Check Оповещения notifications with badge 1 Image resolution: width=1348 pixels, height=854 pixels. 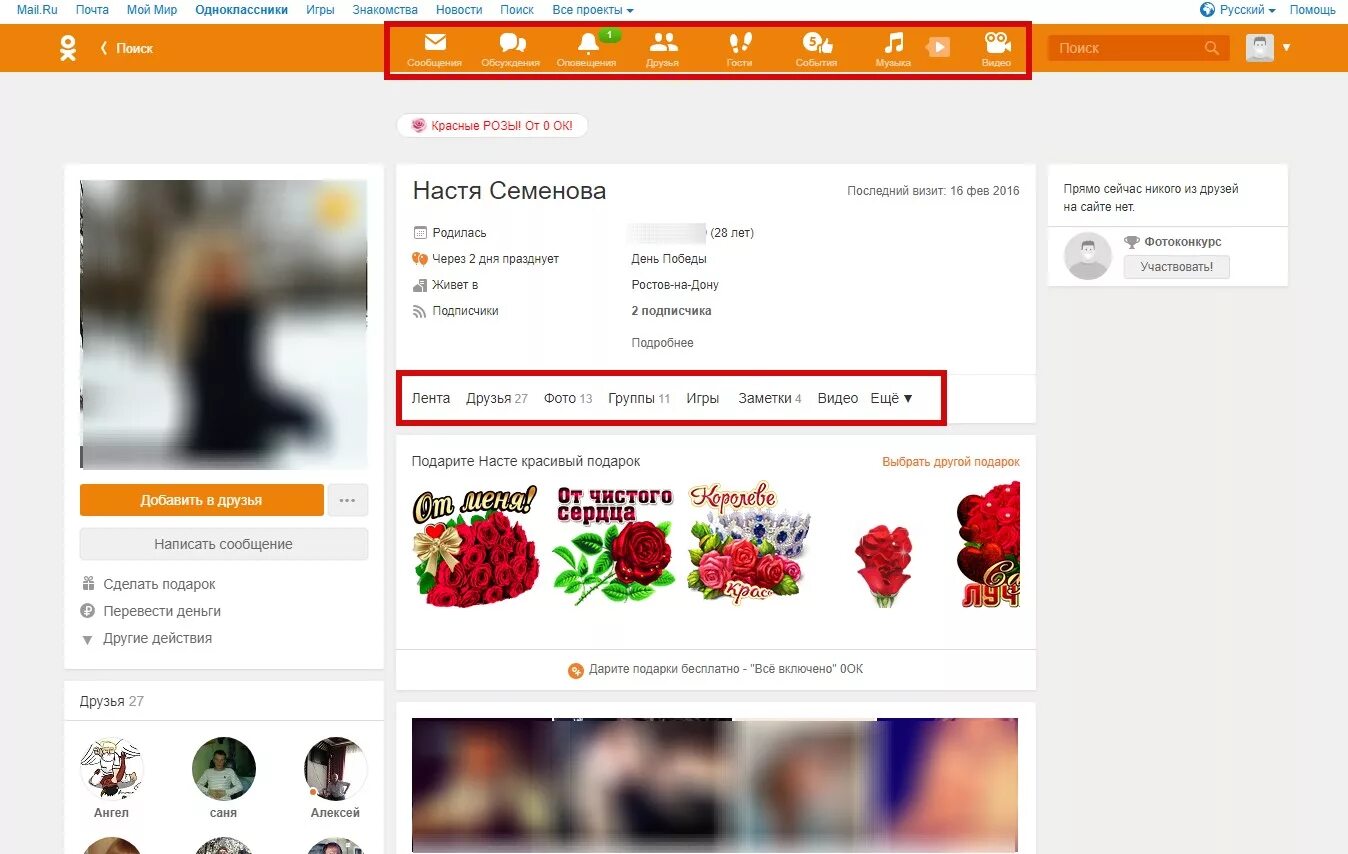coord(588,47)
